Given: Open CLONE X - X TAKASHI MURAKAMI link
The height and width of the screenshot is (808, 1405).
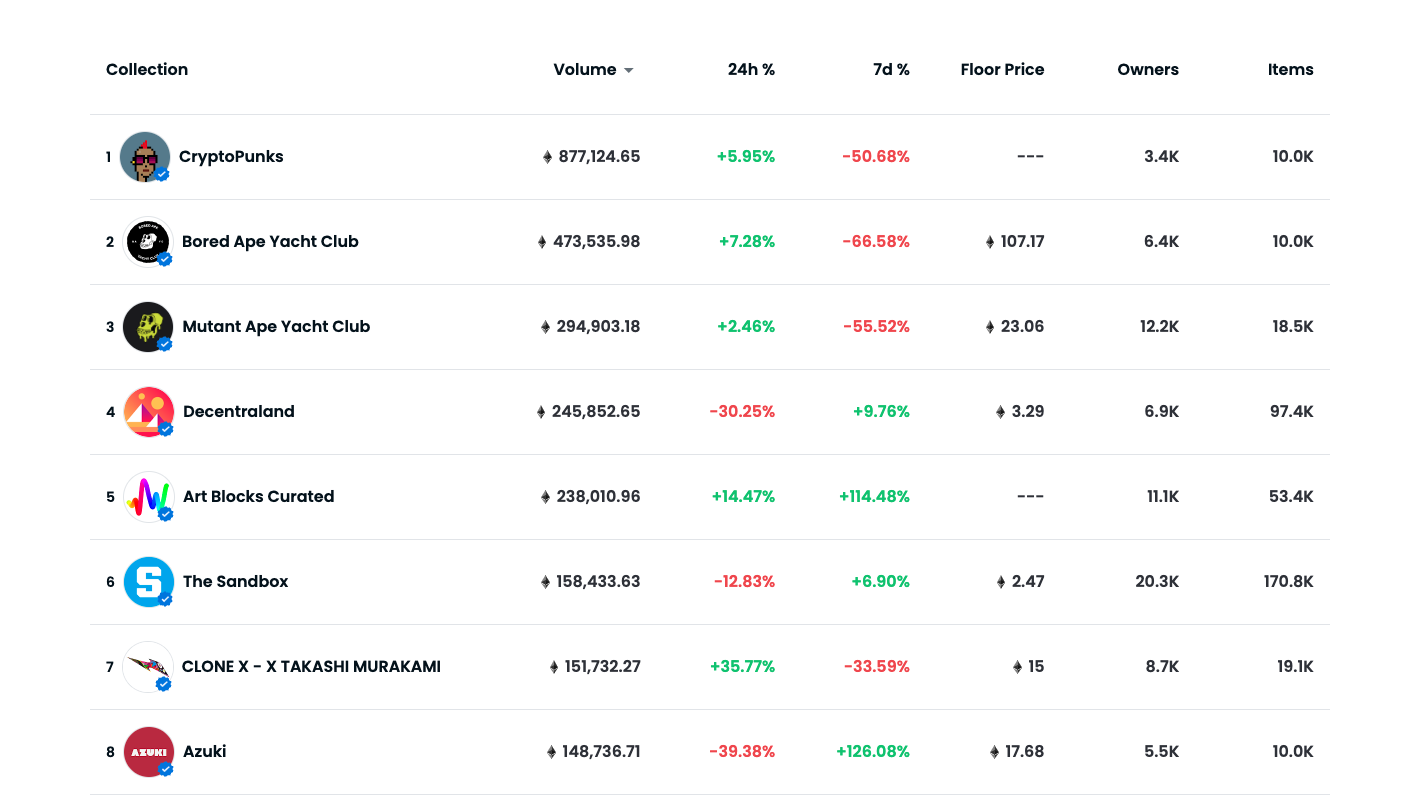Looking at the screenshot, I should click(x=311, y=667).
